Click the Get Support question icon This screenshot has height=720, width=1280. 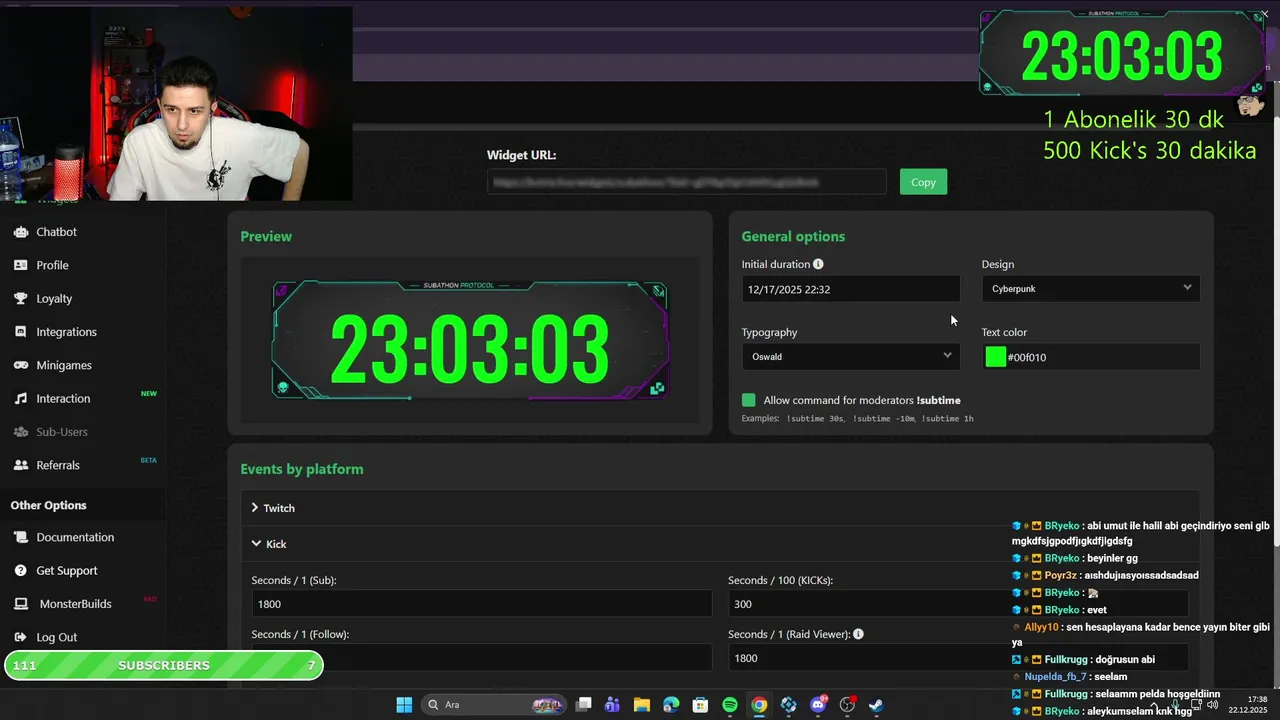point(20,571)
